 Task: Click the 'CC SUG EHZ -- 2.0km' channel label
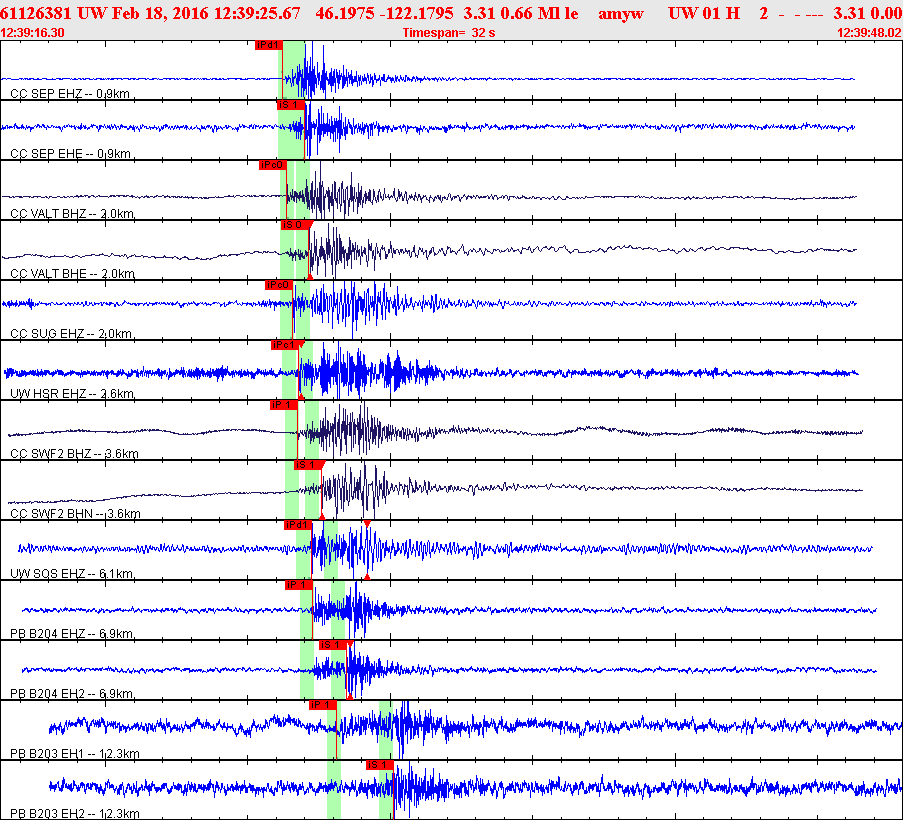(x=71, y=333)
